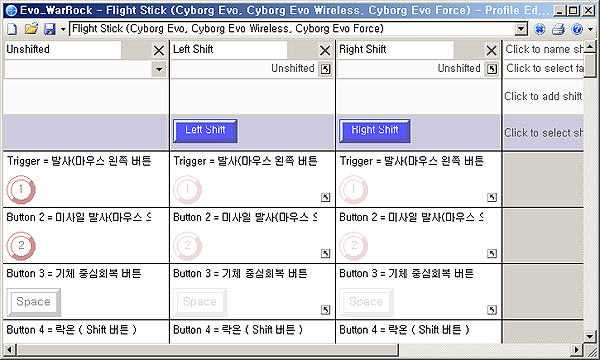Image resolution: width=600 pixels, height=360 pixels.
Task: Click the print profile icon
Action: coord(558,29)
